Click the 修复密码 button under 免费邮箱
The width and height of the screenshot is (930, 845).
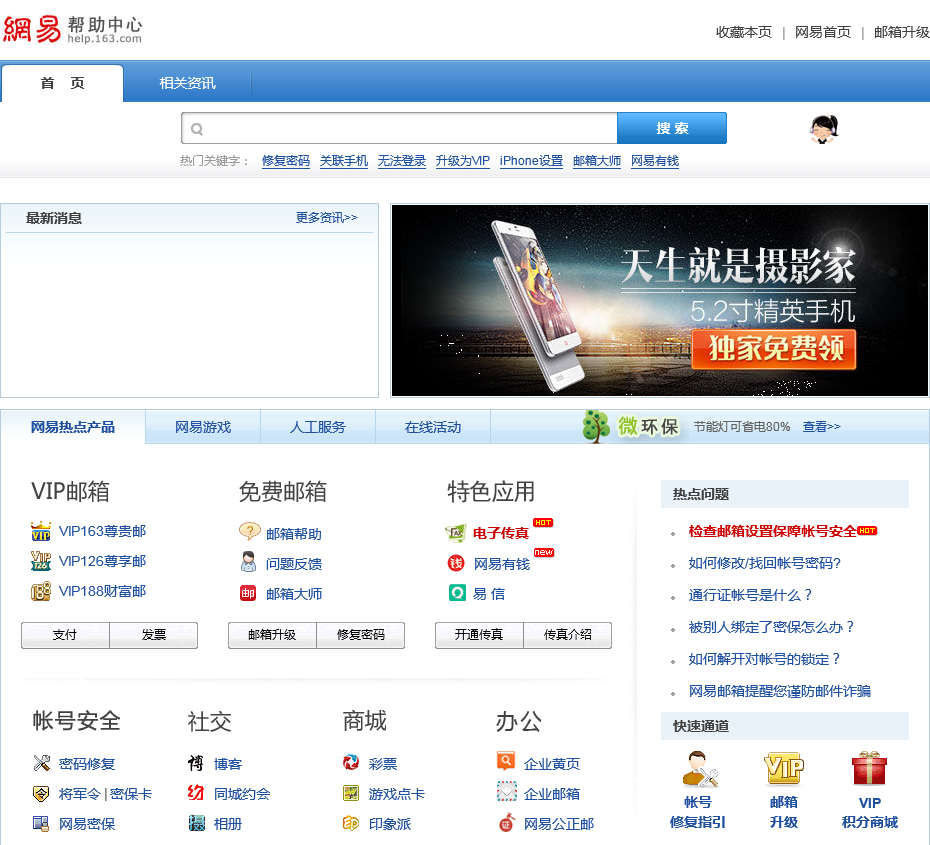(361, 635)
